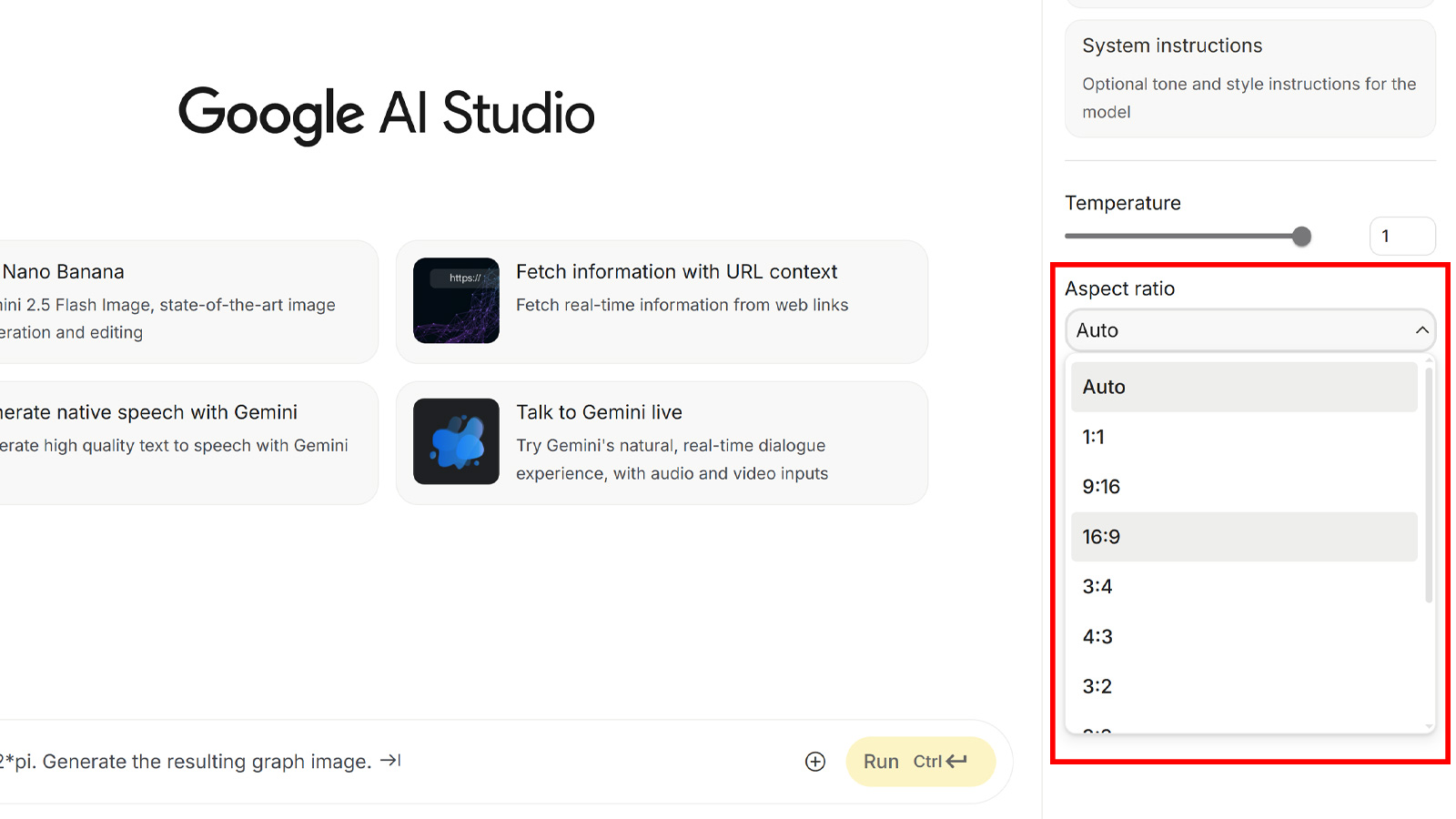
Task: Click the Temperature value input field
Action: [1401, 237]
